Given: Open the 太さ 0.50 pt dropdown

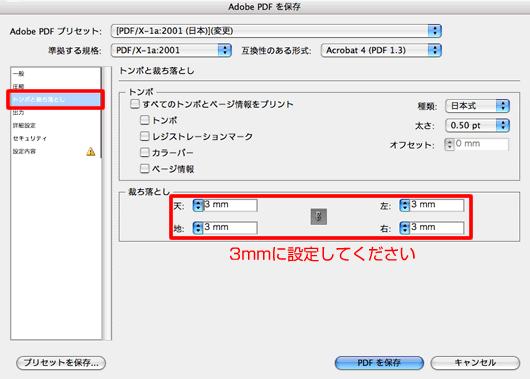Looking at the screenshot, I should pyautogui.click(x=477, y=125).
